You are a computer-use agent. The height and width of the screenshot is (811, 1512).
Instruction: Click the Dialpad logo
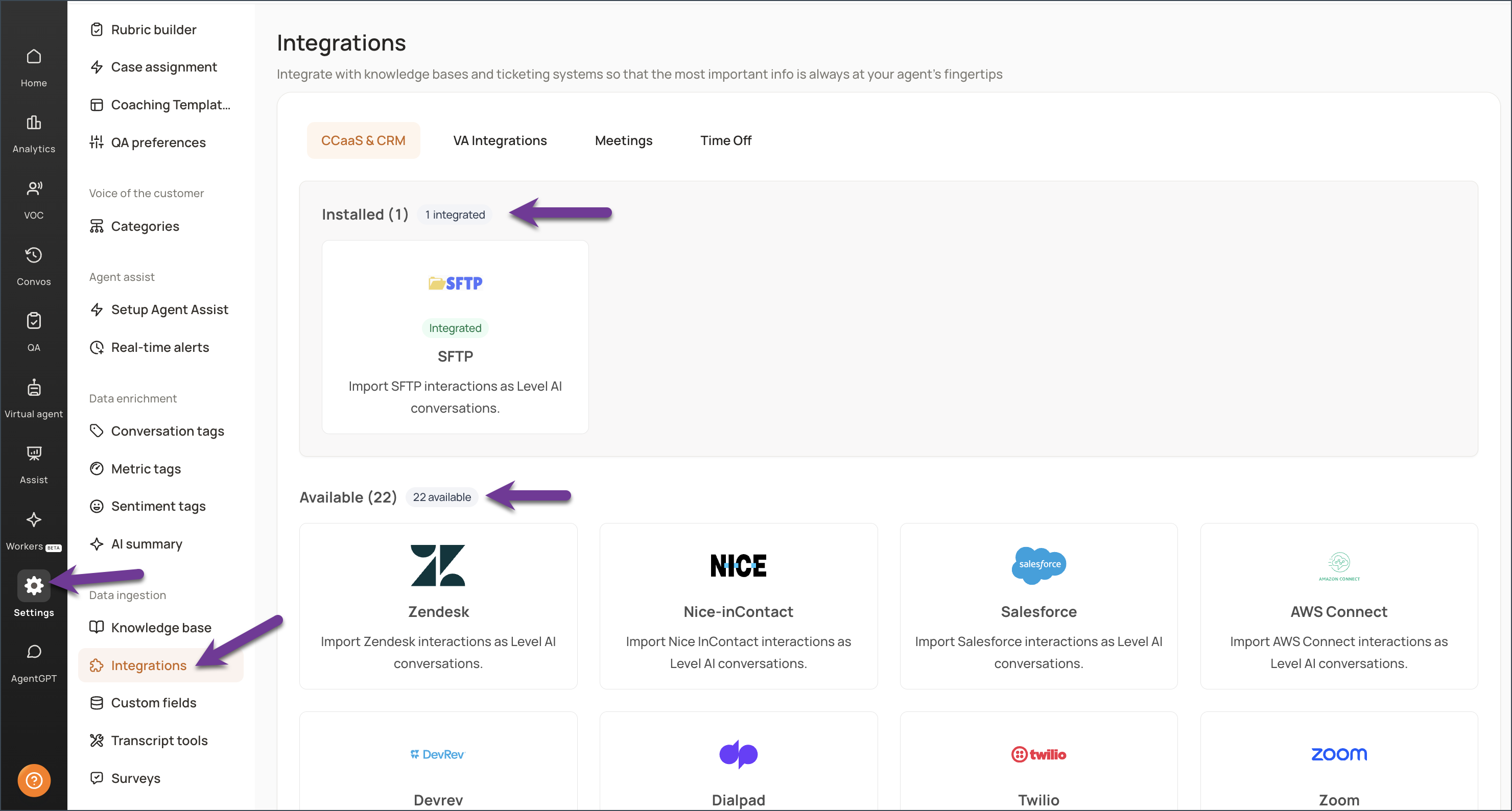(x=739, y=754)
